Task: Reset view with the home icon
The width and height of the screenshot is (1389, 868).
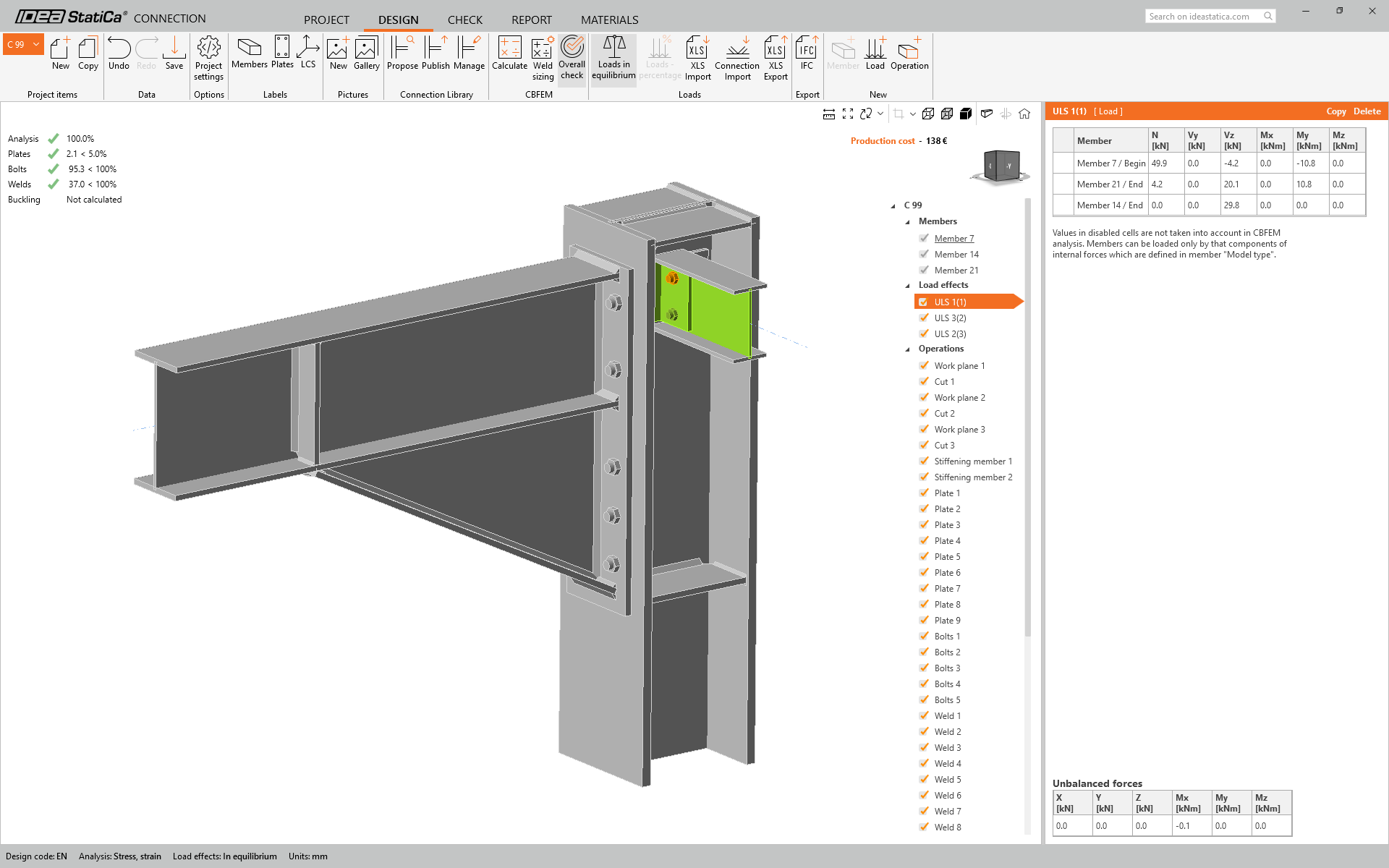Action: tap(1024, 114)
